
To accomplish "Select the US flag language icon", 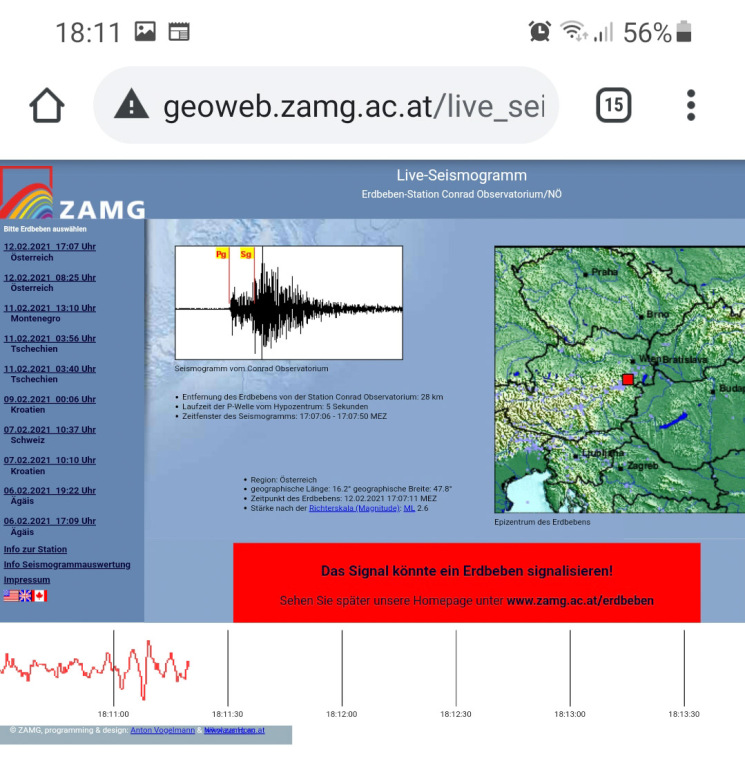I will point(11,596).
